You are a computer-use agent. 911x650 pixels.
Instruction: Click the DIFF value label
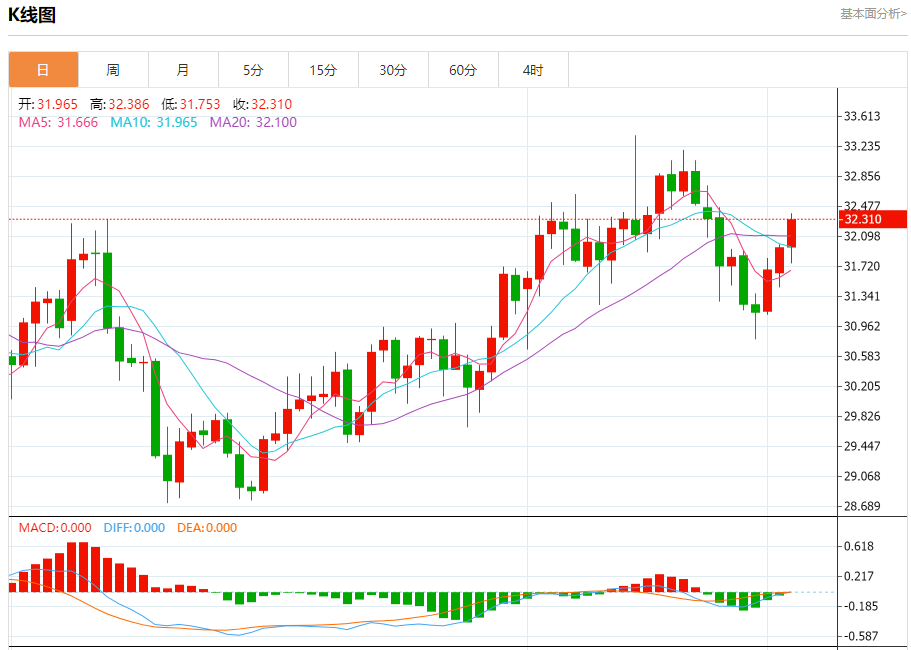(132, 527)
